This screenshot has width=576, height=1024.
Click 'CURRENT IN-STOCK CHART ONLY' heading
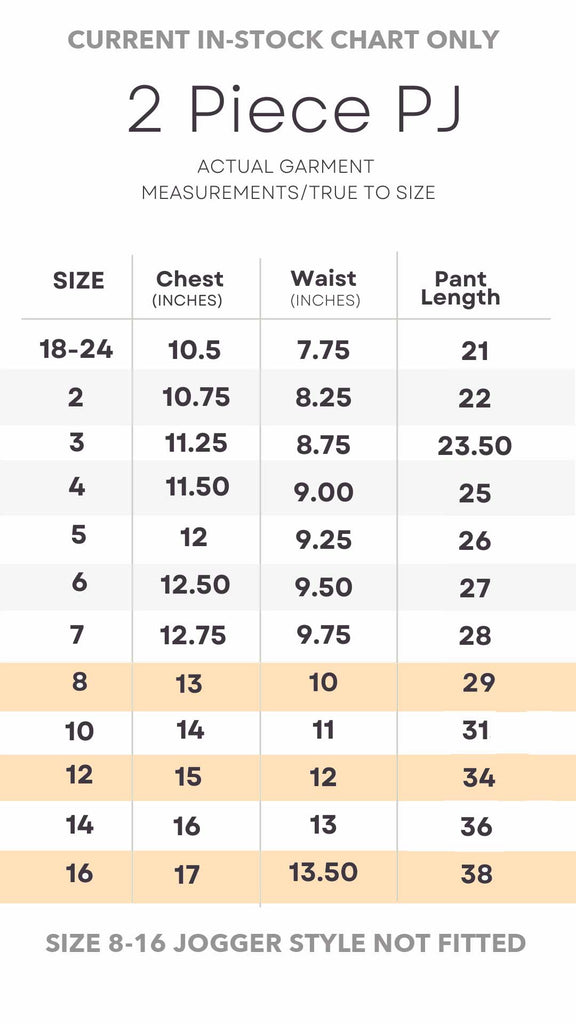pos(283,40)
